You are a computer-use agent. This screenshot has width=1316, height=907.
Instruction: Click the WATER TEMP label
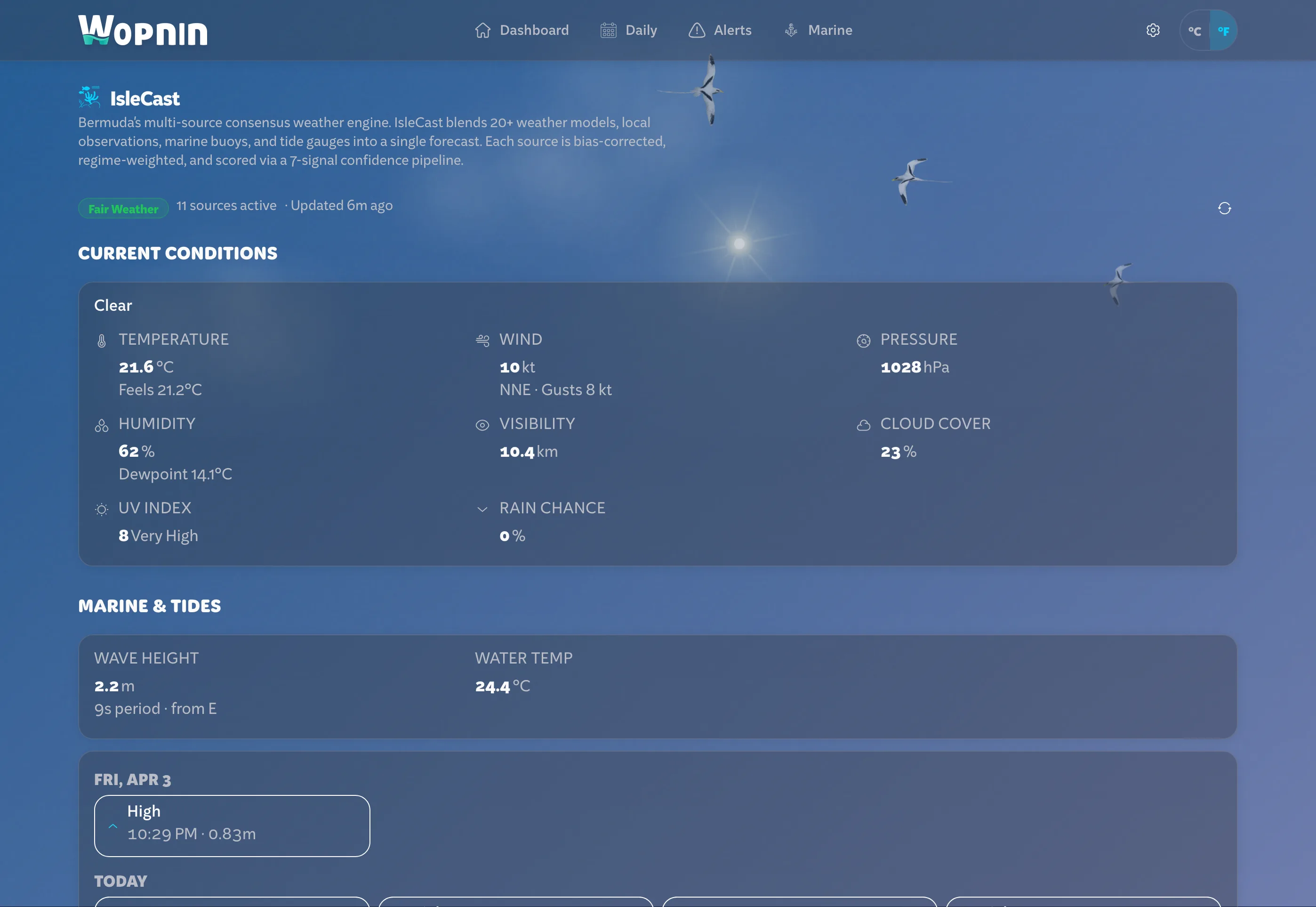(x=523, y=657)
